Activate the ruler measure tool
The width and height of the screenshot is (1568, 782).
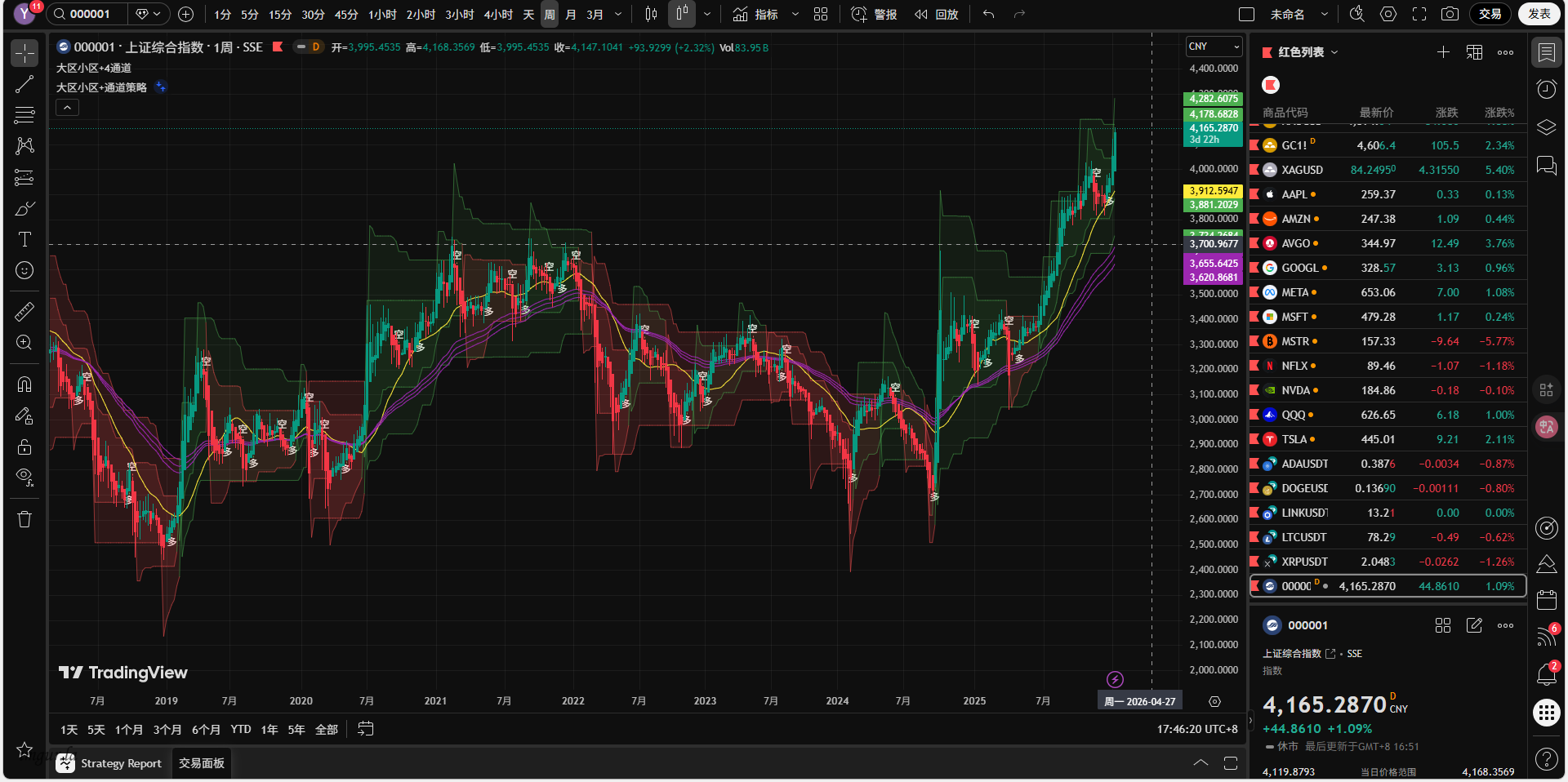(24, 311)
